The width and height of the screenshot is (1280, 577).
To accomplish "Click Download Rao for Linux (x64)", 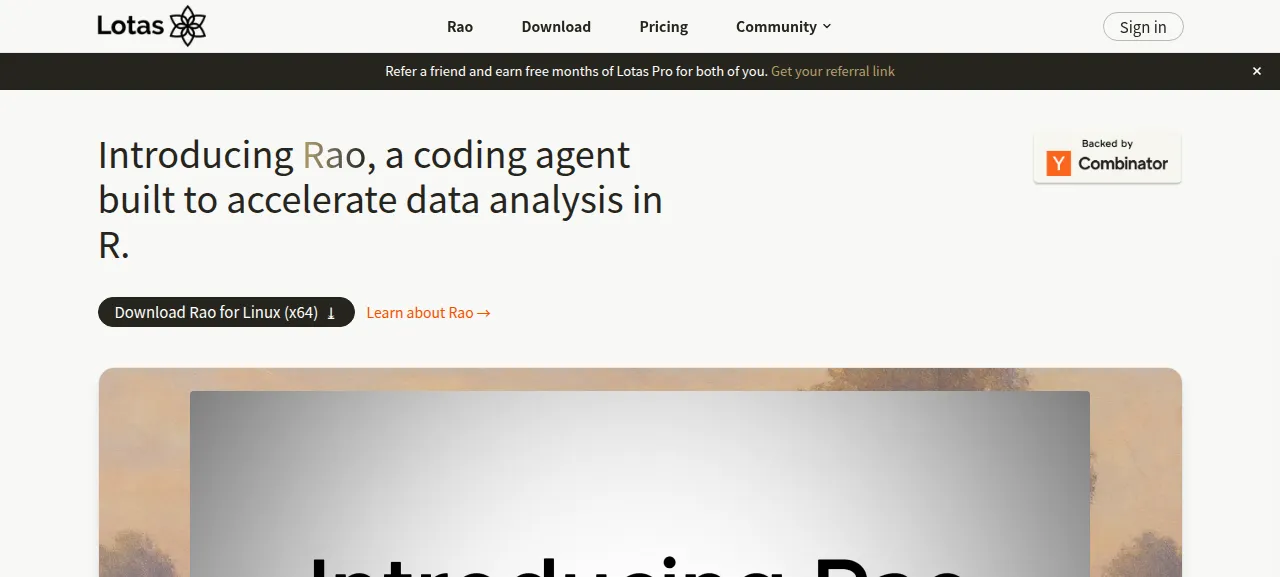I will [x=226, y=312].
